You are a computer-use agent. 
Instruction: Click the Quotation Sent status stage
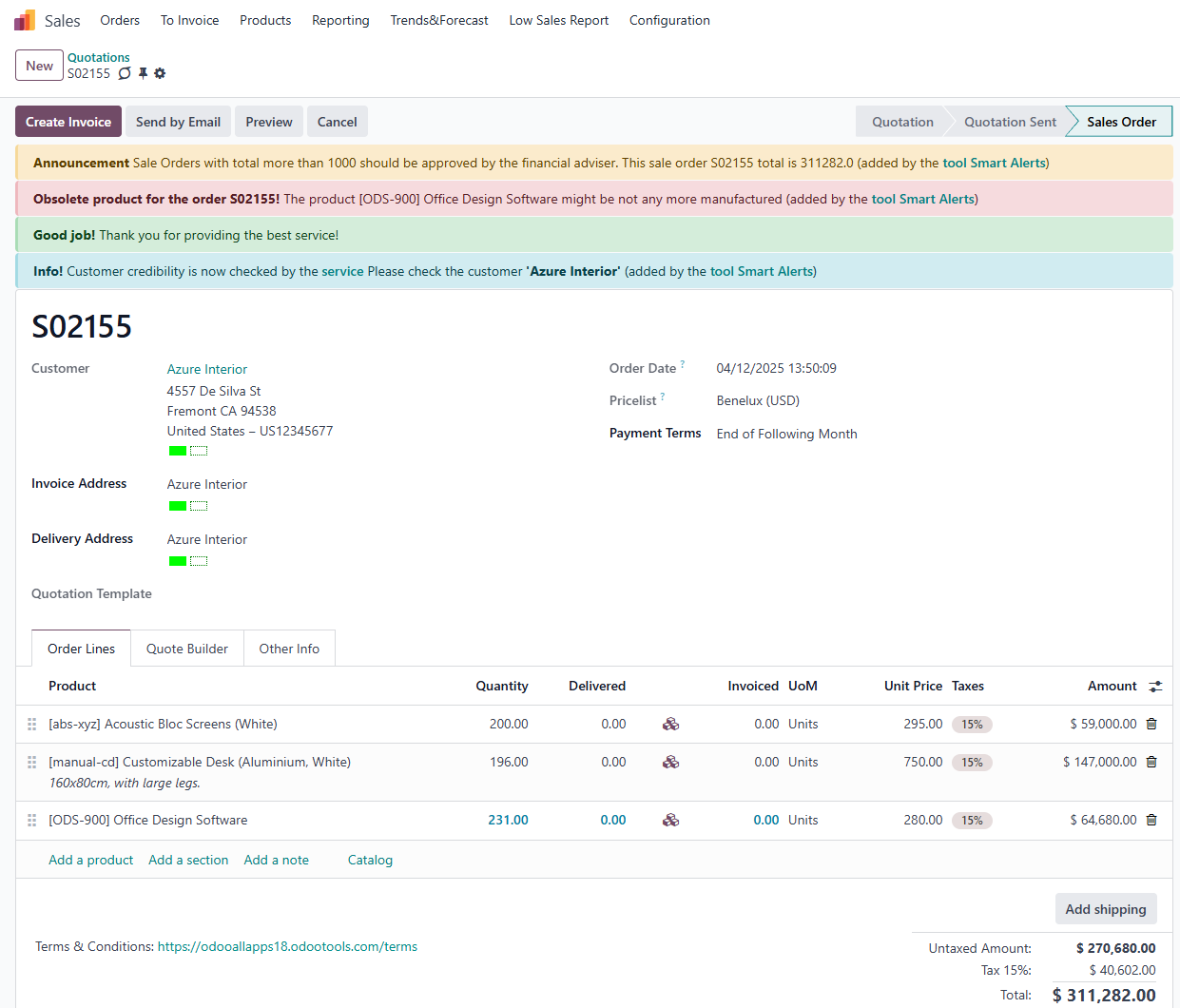pyautogui.click(x=1010, y=122)
